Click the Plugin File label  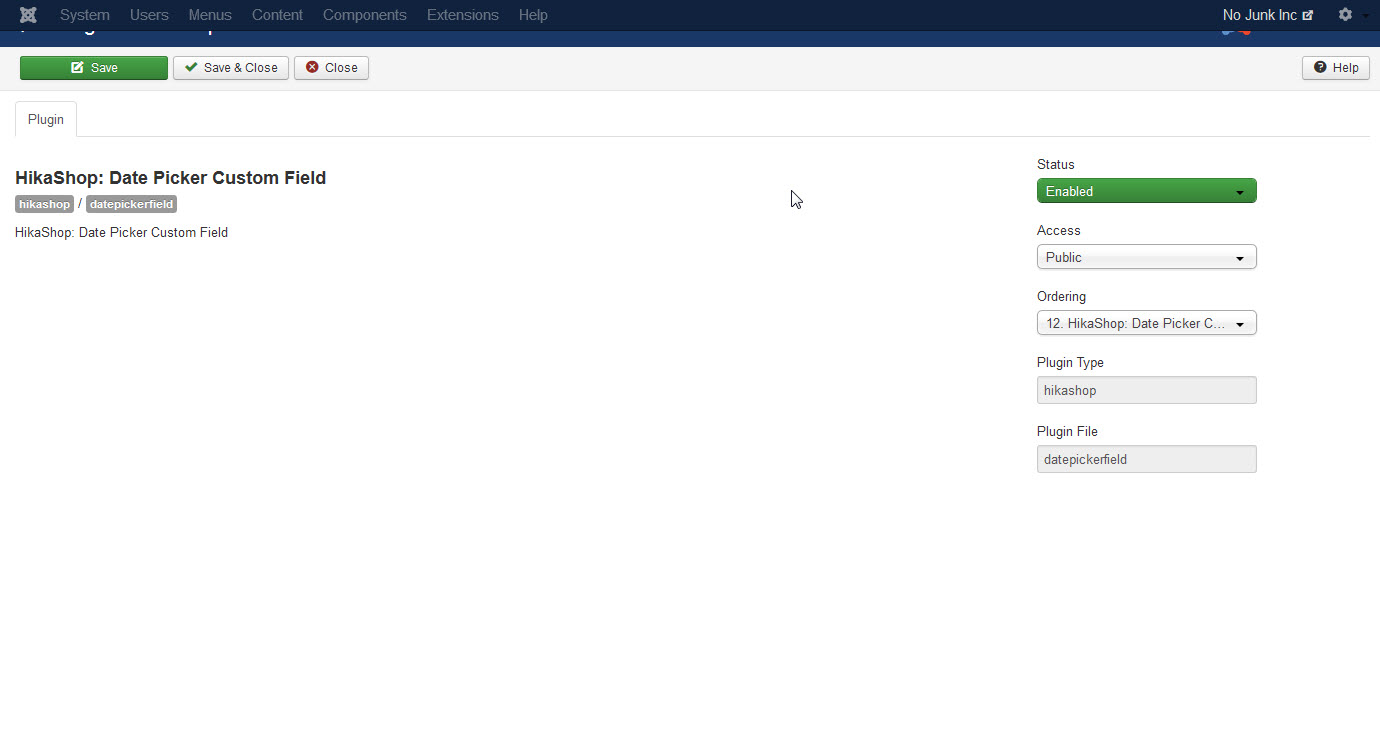click(1067, 432)
